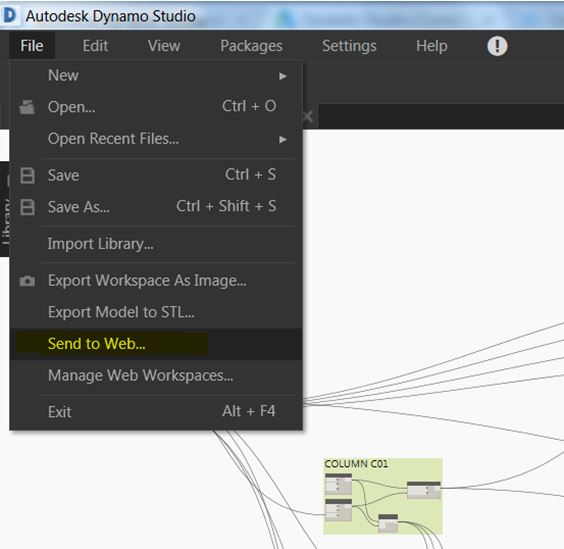
Task: Open the Settings menu
Action: click(349, 46)
